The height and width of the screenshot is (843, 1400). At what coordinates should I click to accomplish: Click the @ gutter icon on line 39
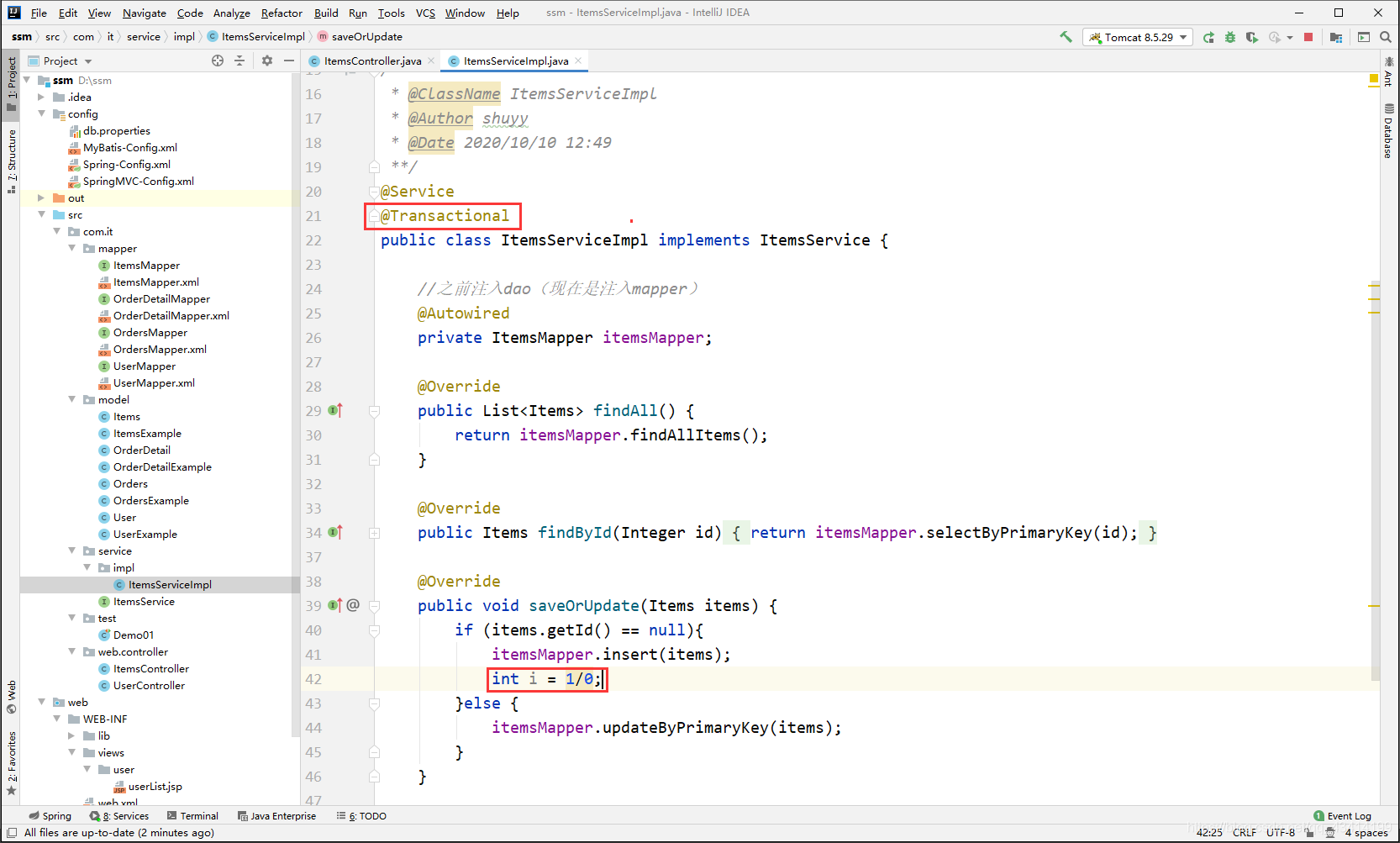[x=353, y=605]
